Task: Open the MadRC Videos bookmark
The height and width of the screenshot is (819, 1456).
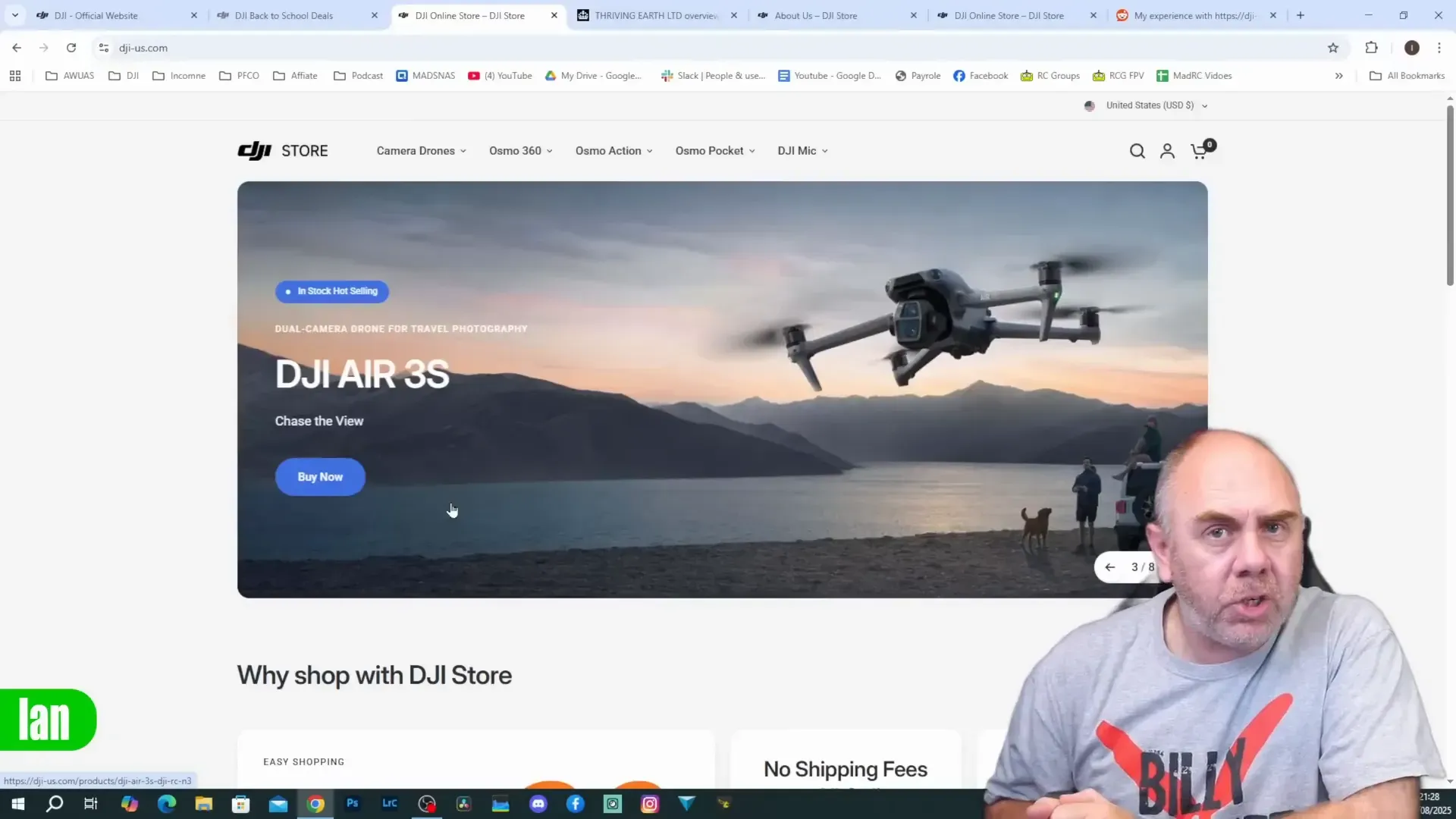Action: tap(1194, 76)
